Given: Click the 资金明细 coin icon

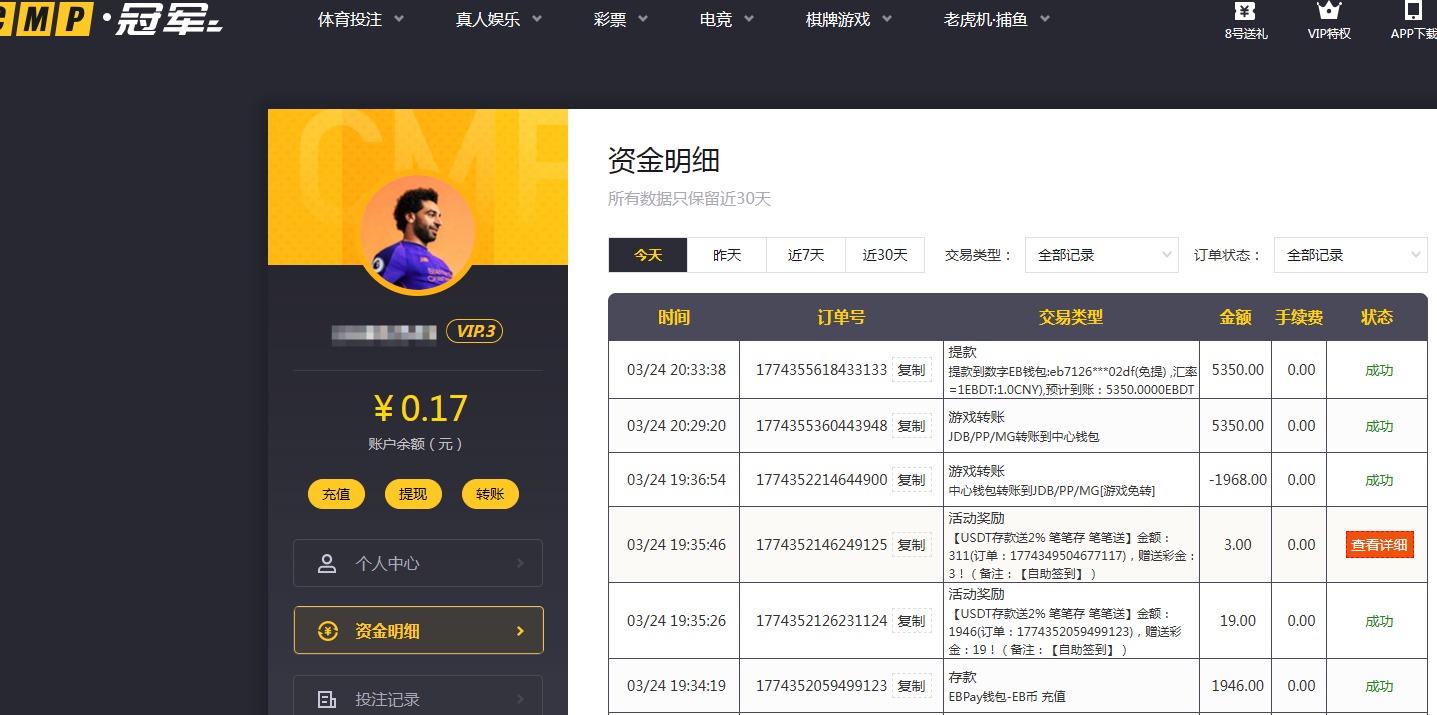Looking at the screenshot, I should coord(325,630).
